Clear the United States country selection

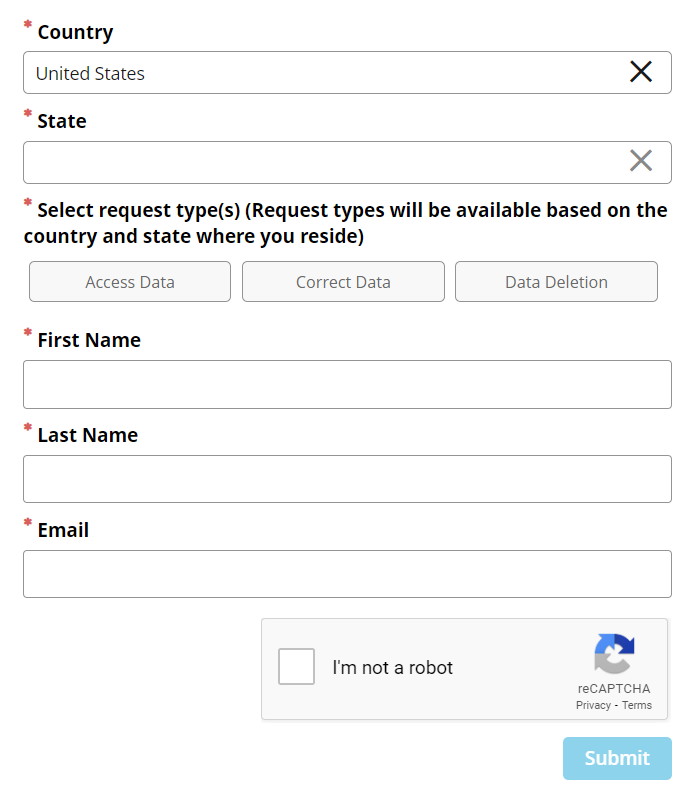641,72
